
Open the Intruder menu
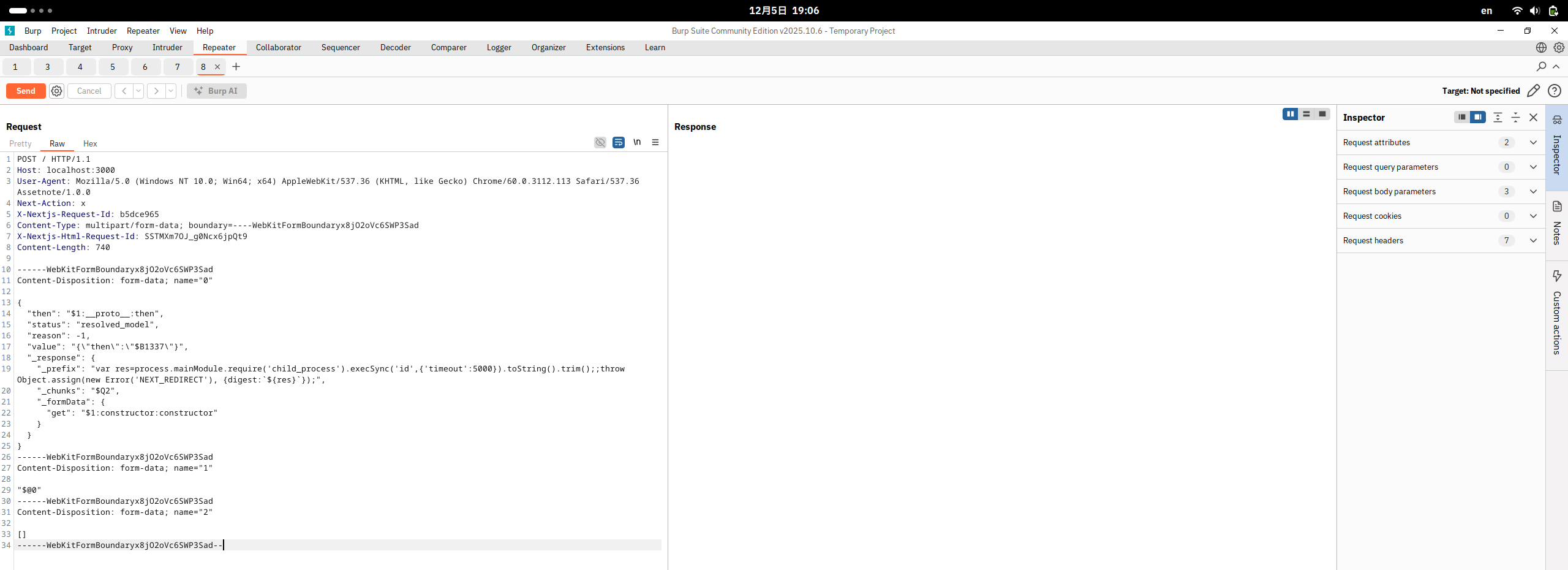point(102,31)
